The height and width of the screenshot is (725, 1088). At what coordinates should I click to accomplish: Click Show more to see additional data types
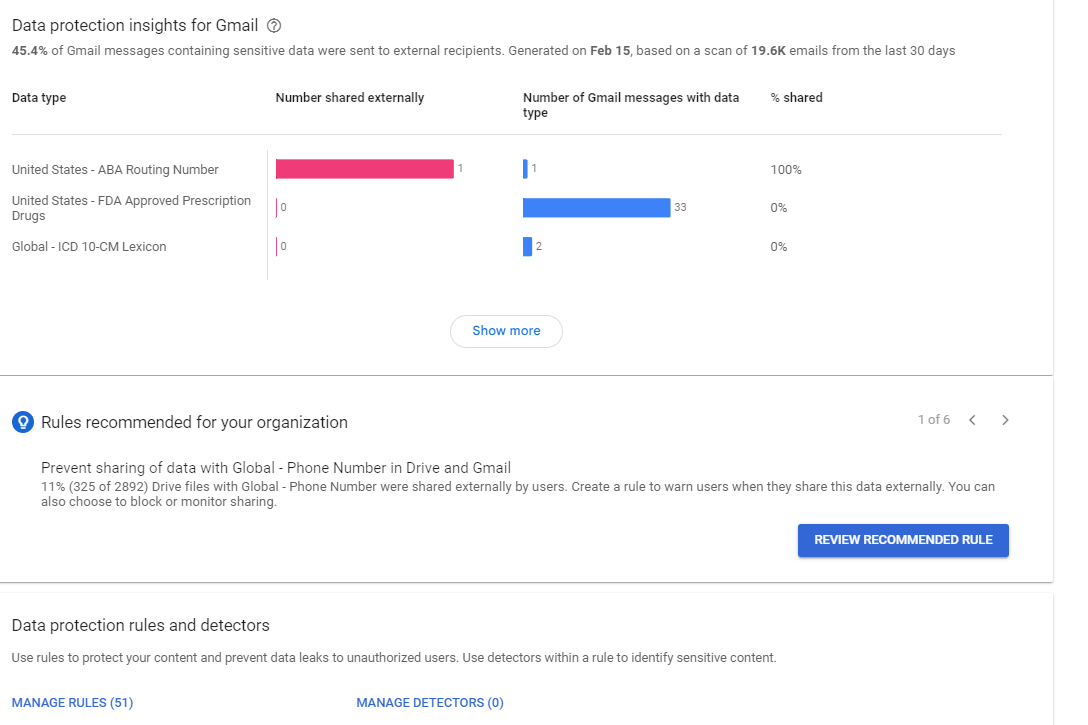pyautogui.click(x=506, y=331)
